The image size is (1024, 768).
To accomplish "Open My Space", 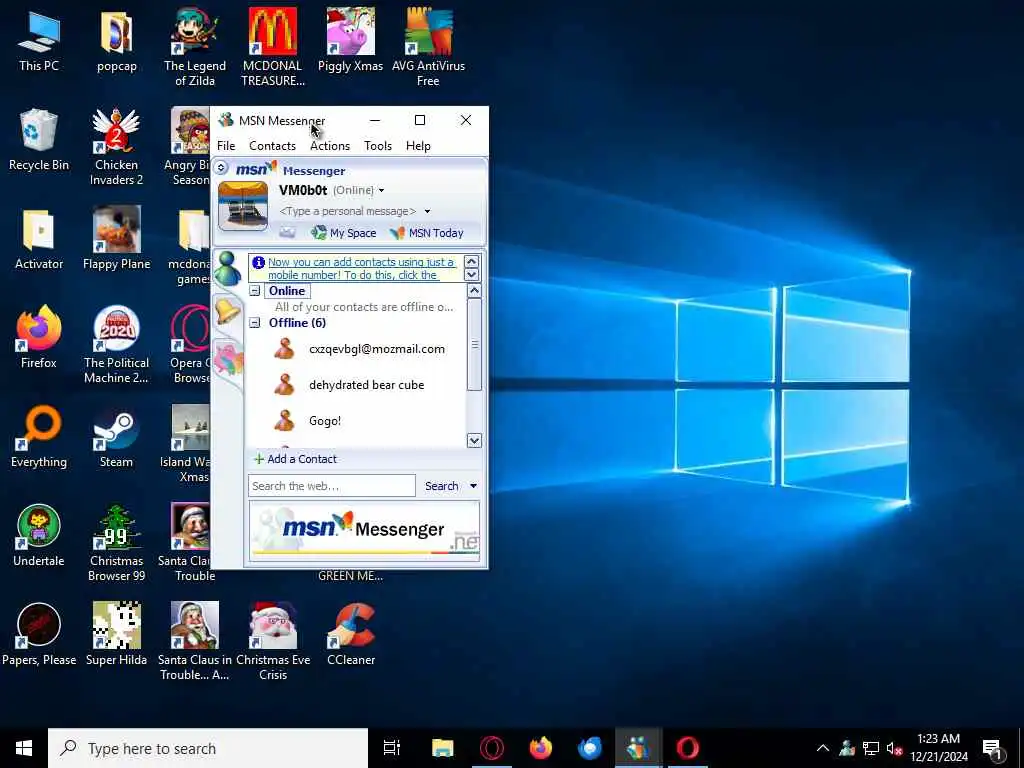I will [344, 232].
